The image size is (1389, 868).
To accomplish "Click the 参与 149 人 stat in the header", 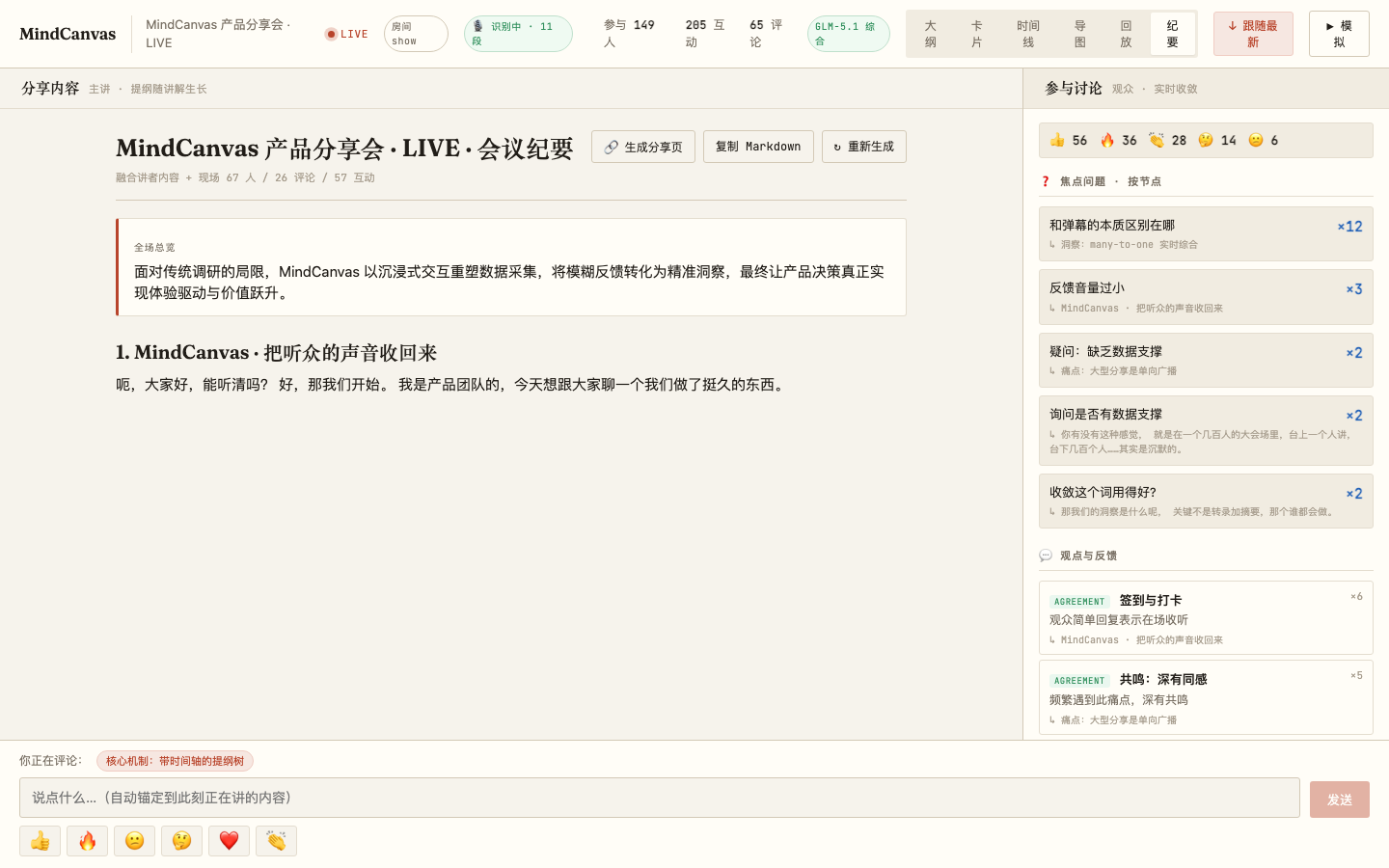I will [x=629, y=34].
